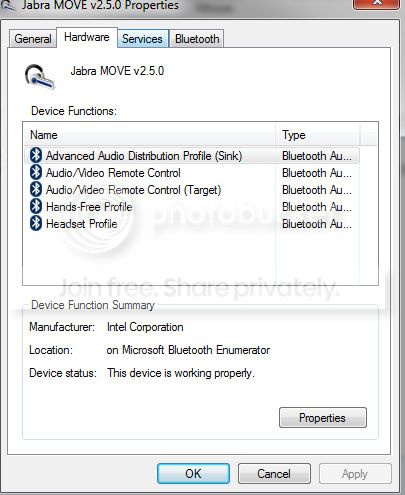Click the Apply button

[x=355, y=473]
